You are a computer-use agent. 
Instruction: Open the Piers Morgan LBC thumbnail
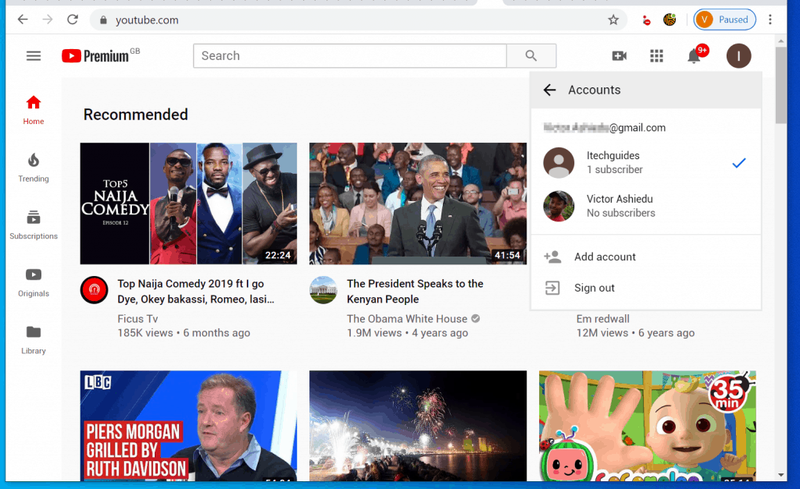(188, 426)
